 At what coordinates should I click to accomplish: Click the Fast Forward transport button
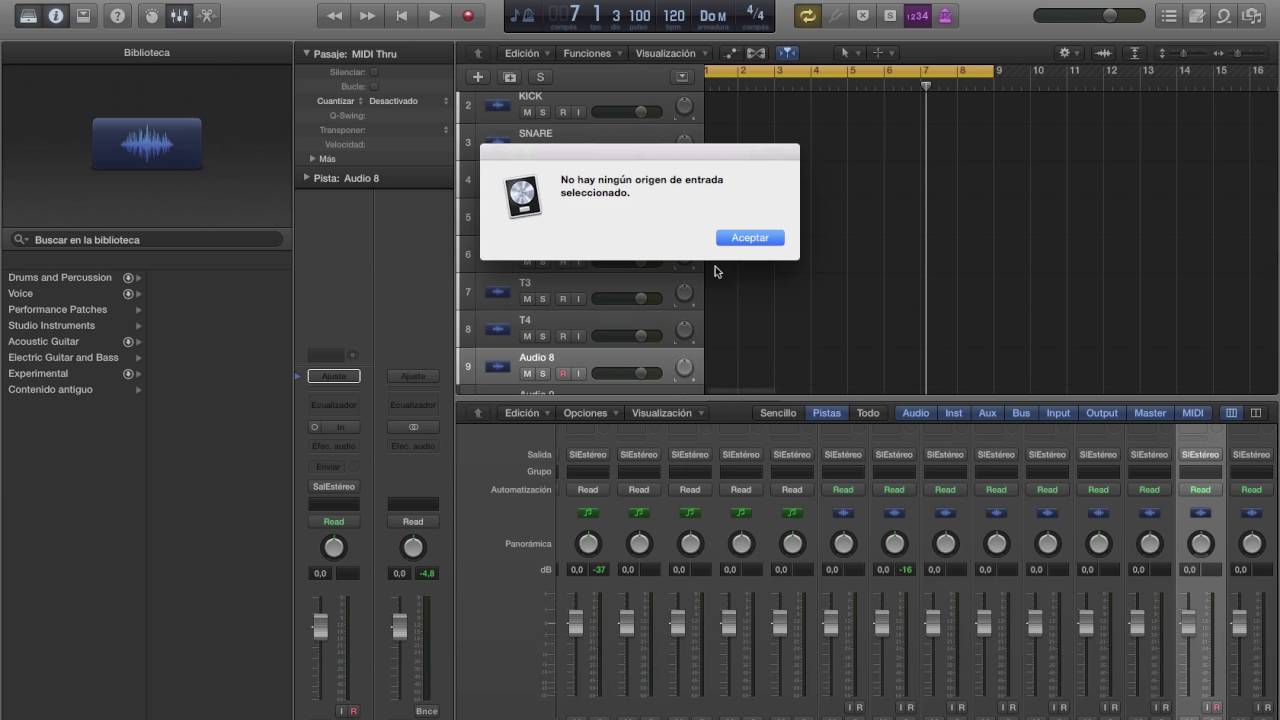(367, 16)
